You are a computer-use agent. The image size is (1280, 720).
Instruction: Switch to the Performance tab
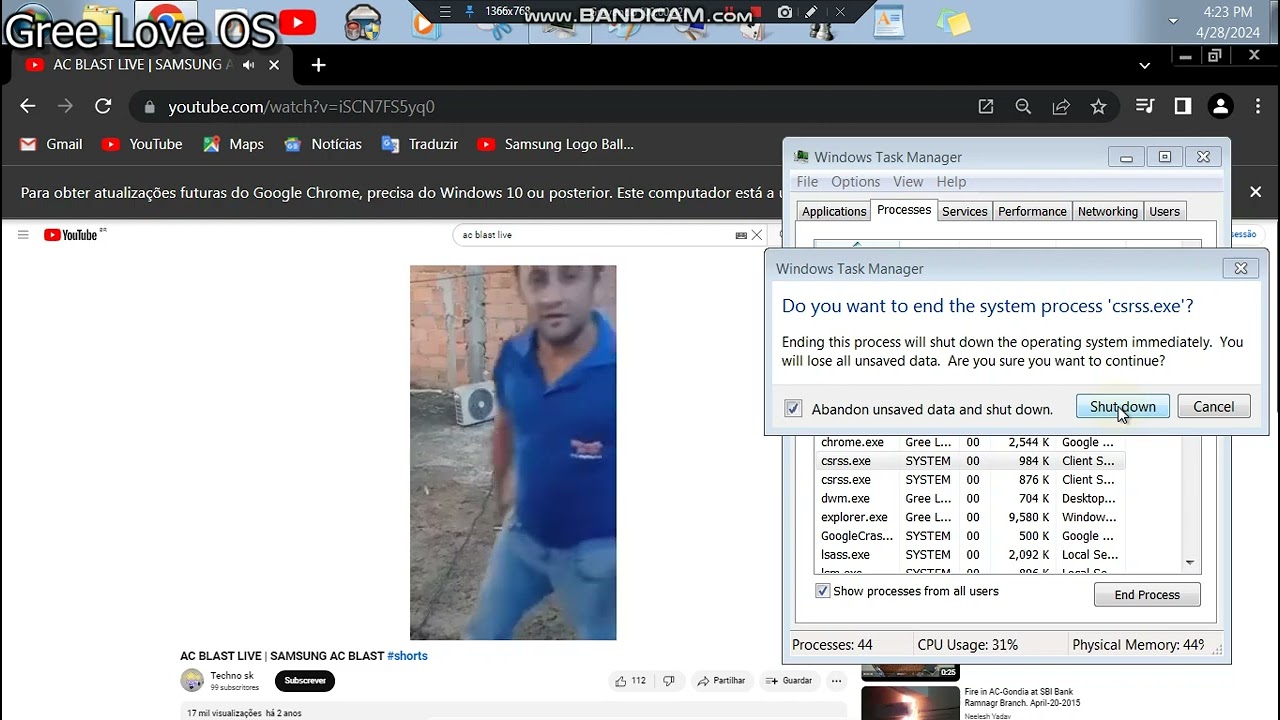tap(1032, 211)
